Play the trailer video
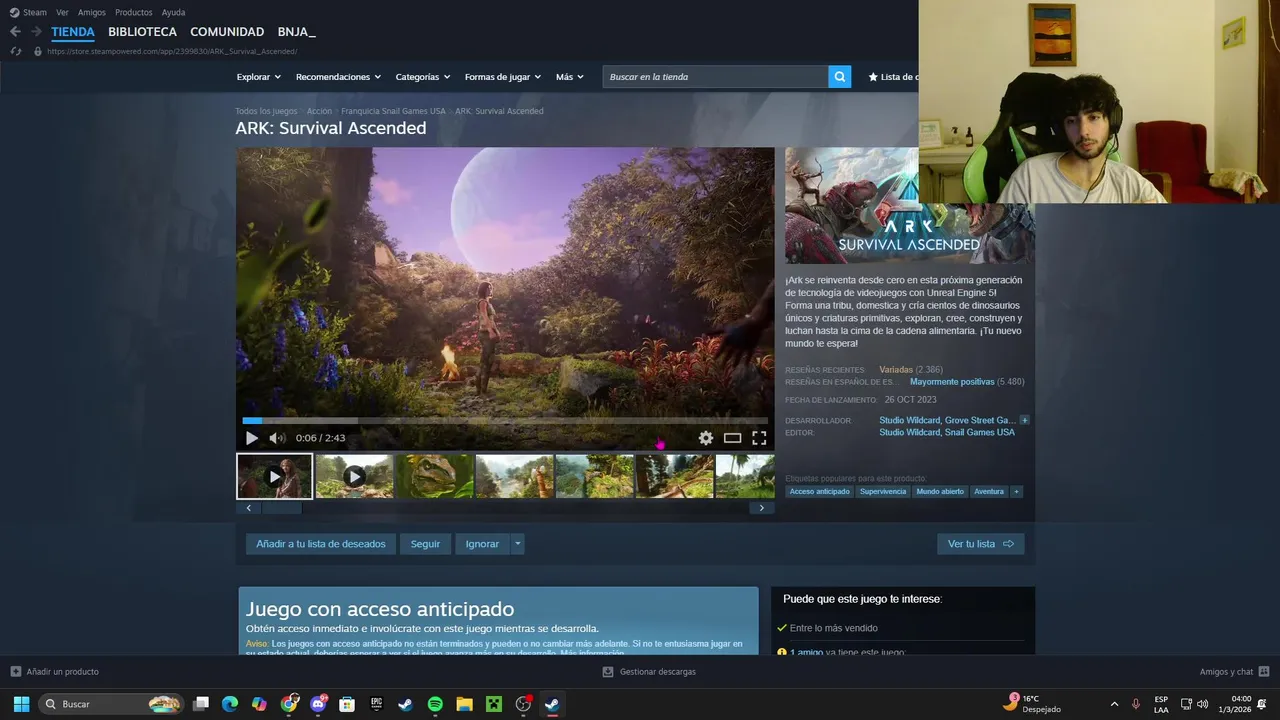 coord(252,438)
